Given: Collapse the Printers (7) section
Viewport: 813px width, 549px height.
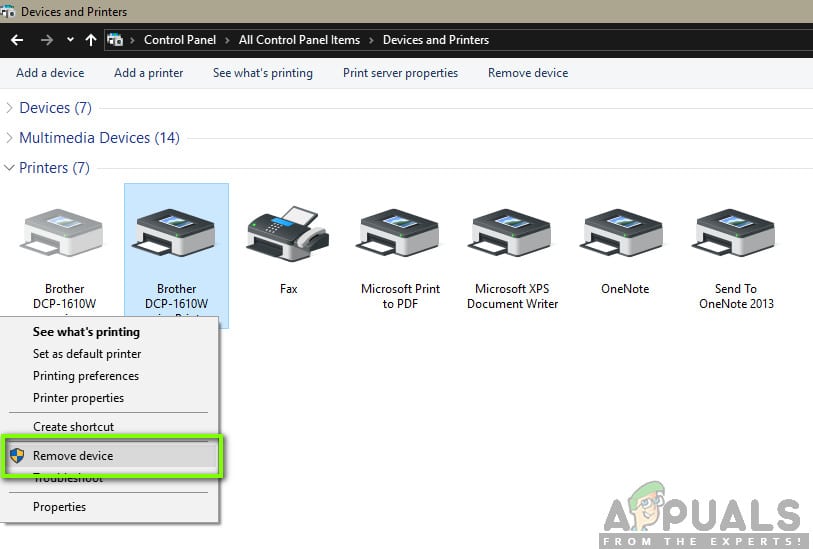Looking at the screenshot, I should 11,168.
